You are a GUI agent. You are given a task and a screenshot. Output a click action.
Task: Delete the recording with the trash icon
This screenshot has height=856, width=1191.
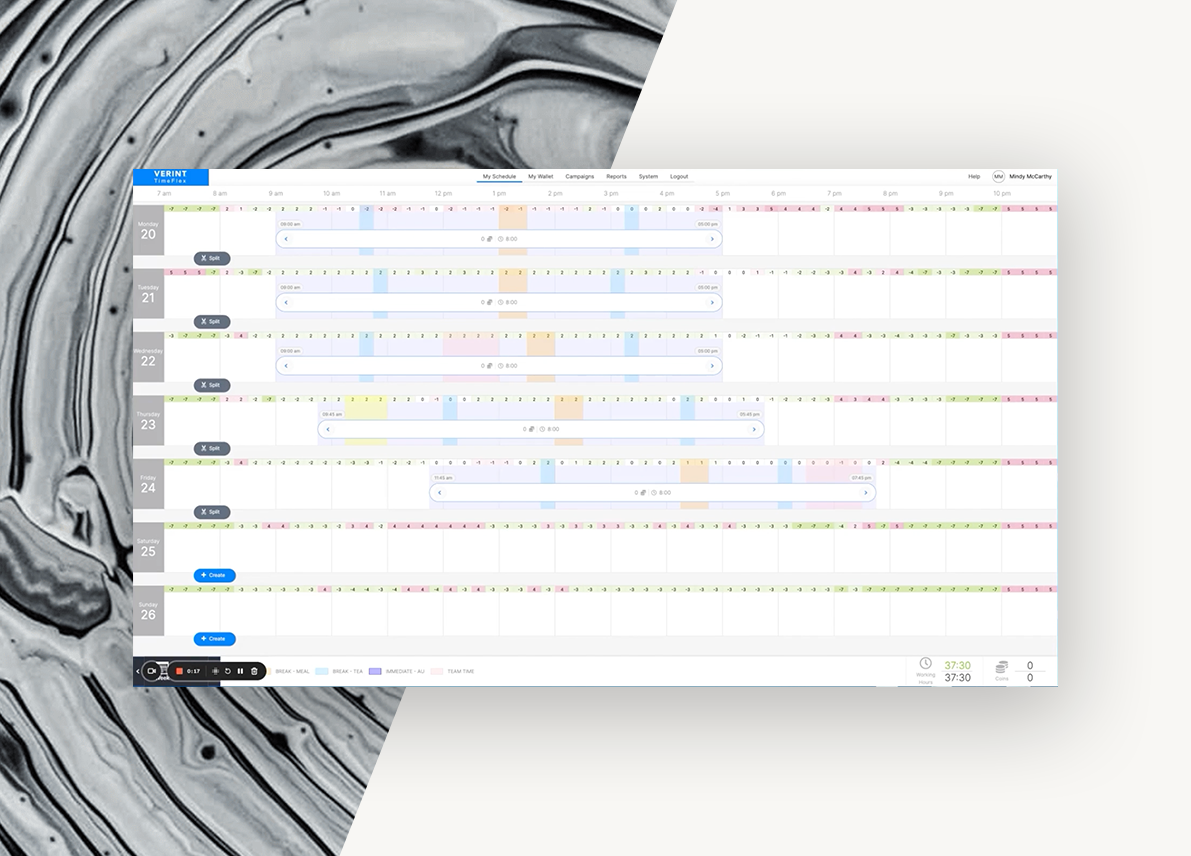(x=254, y=671)
